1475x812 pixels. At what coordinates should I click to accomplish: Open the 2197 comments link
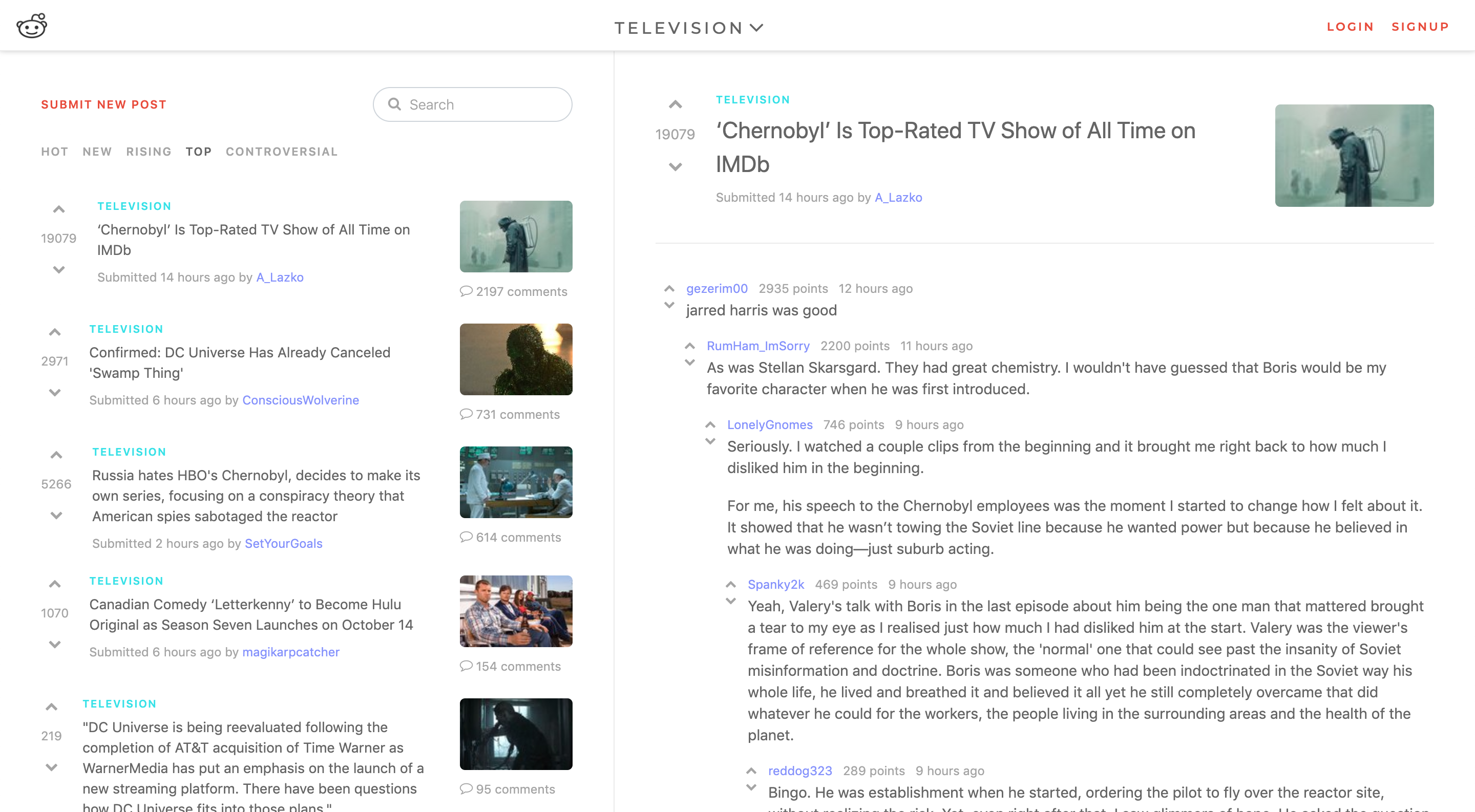[514, 291]
